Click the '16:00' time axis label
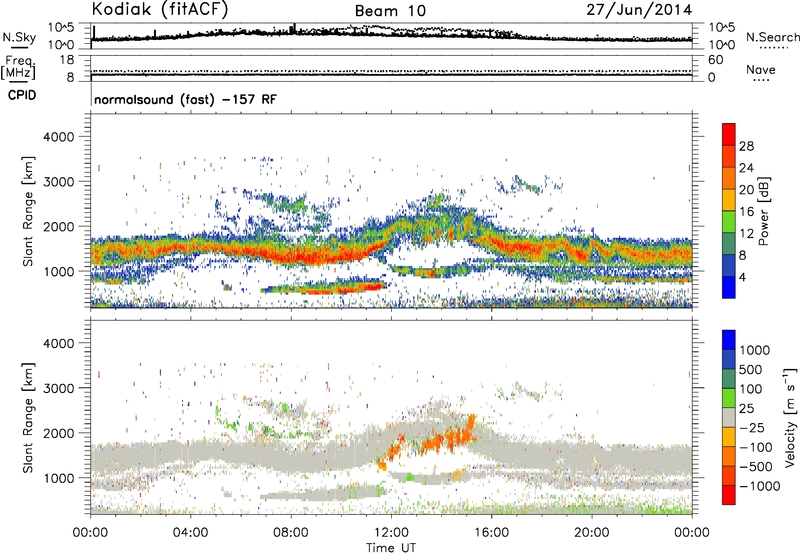The height and width of the screenshot is (554, 800). coord(491,533)
